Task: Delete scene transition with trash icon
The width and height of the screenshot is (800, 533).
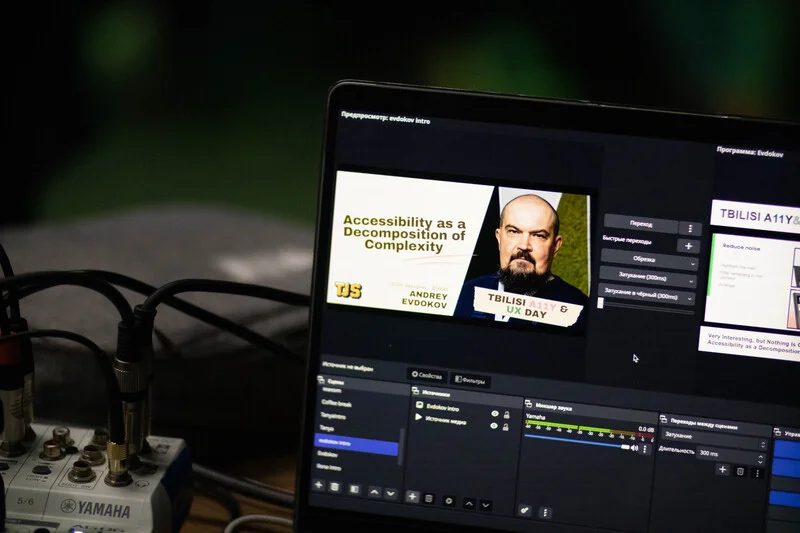Action: (x=740, y=471)
